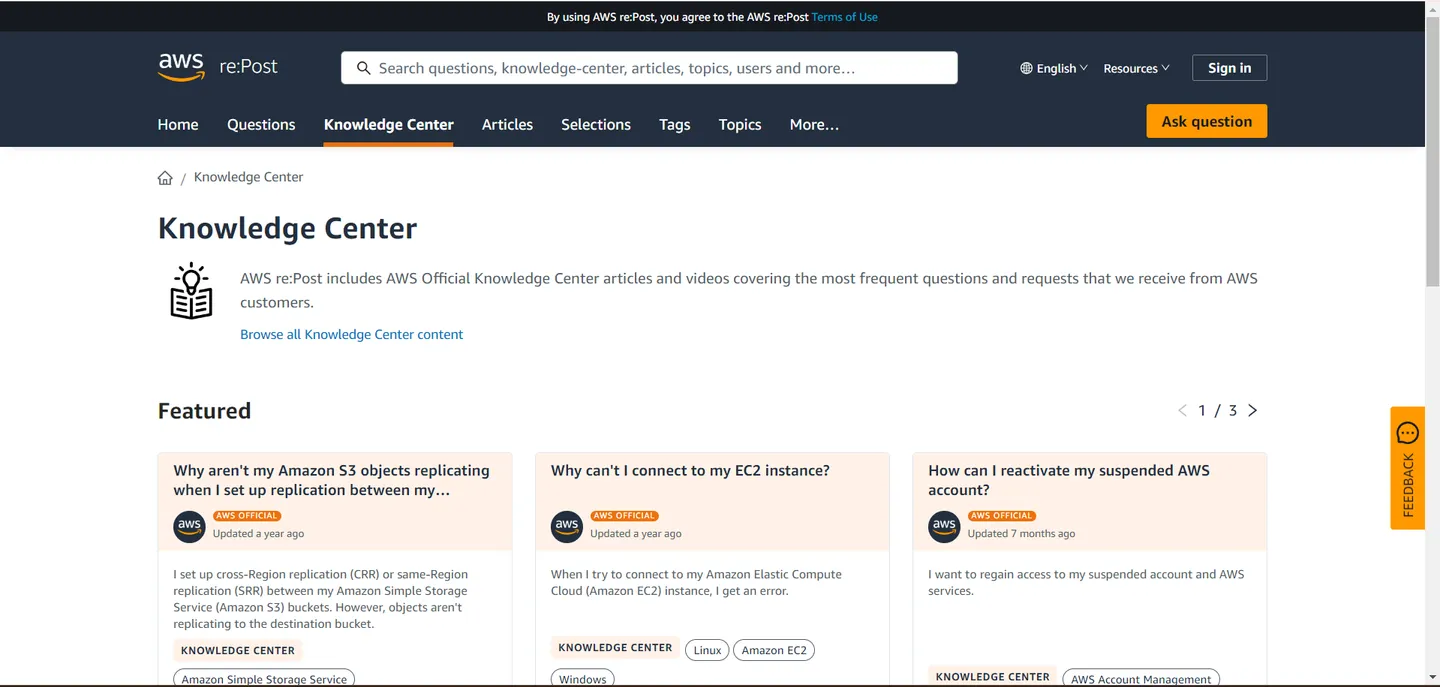
Task: Click the '1 / 3' page indicator
Action: coord(1218,410)
